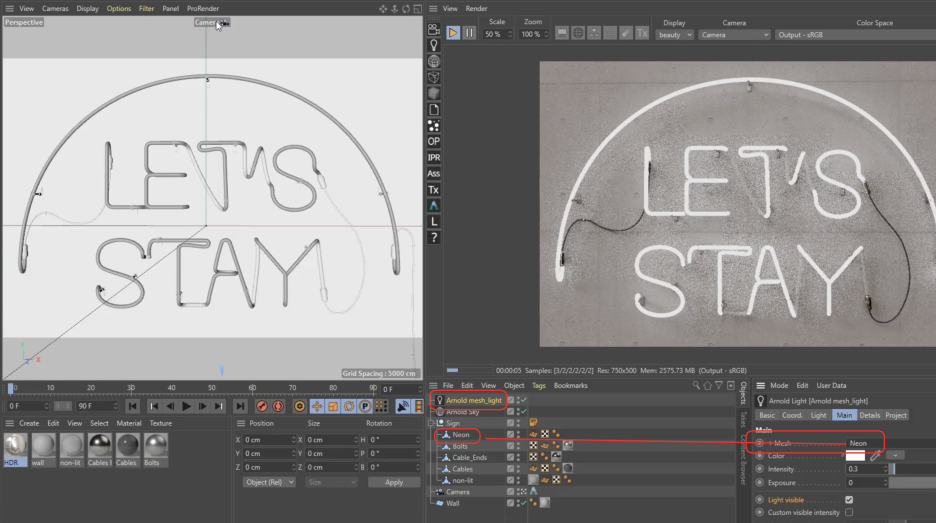The height and width of the screenshot is (523, 936).
Task: Click the eyedropper next to Color
Action: (875, 456)
